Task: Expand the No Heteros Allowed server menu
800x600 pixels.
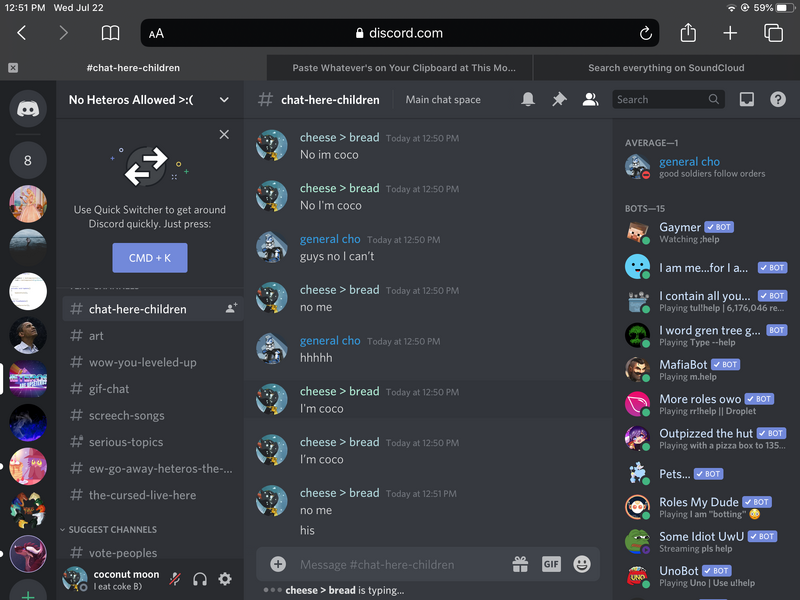Action: coord(224,100)
